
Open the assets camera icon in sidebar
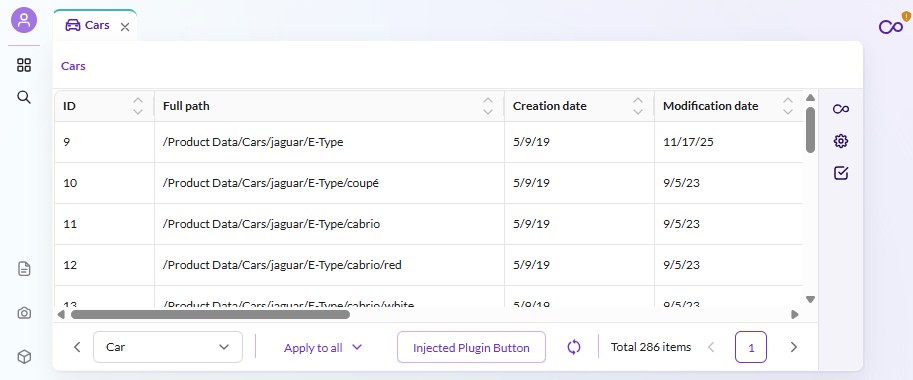coord(24,313)
